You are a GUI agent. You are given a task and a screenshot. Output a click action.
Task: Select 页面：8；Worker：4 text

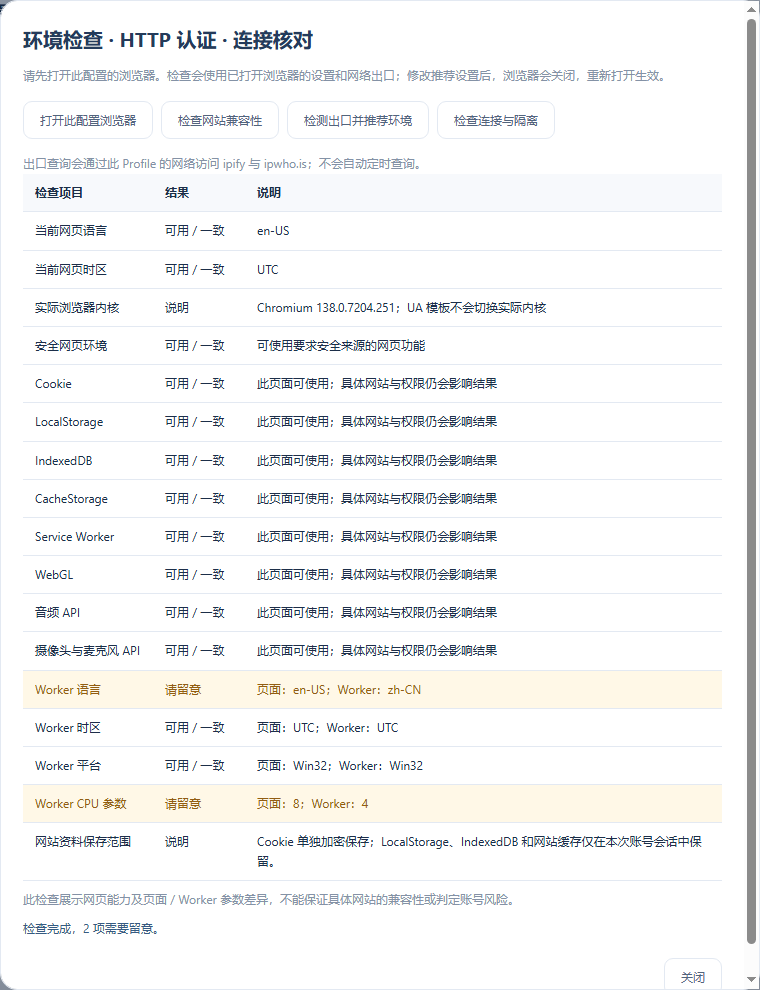(x=312, y=804)
